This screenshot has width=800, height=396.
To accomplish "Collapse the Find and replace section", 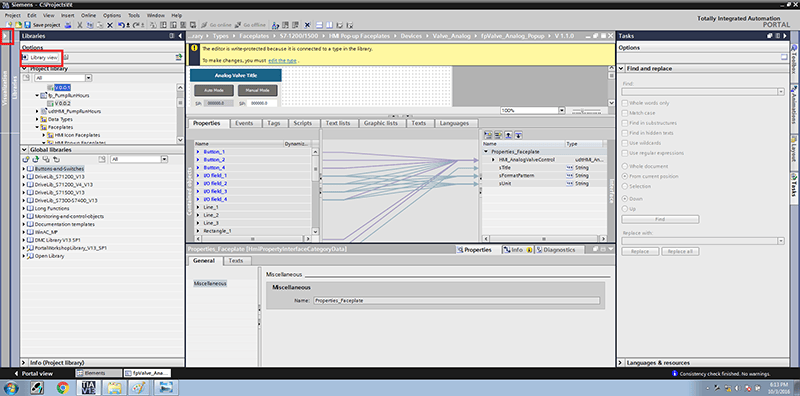I will (621, 68).
